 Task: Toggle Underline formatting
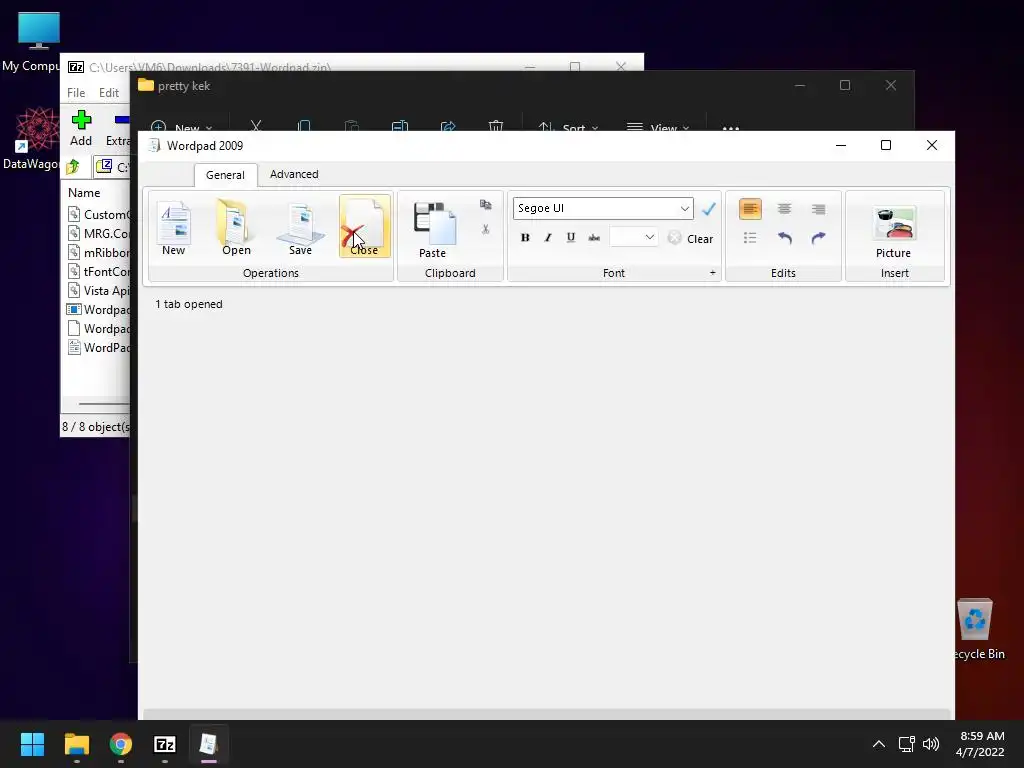(x=571, y=238)
